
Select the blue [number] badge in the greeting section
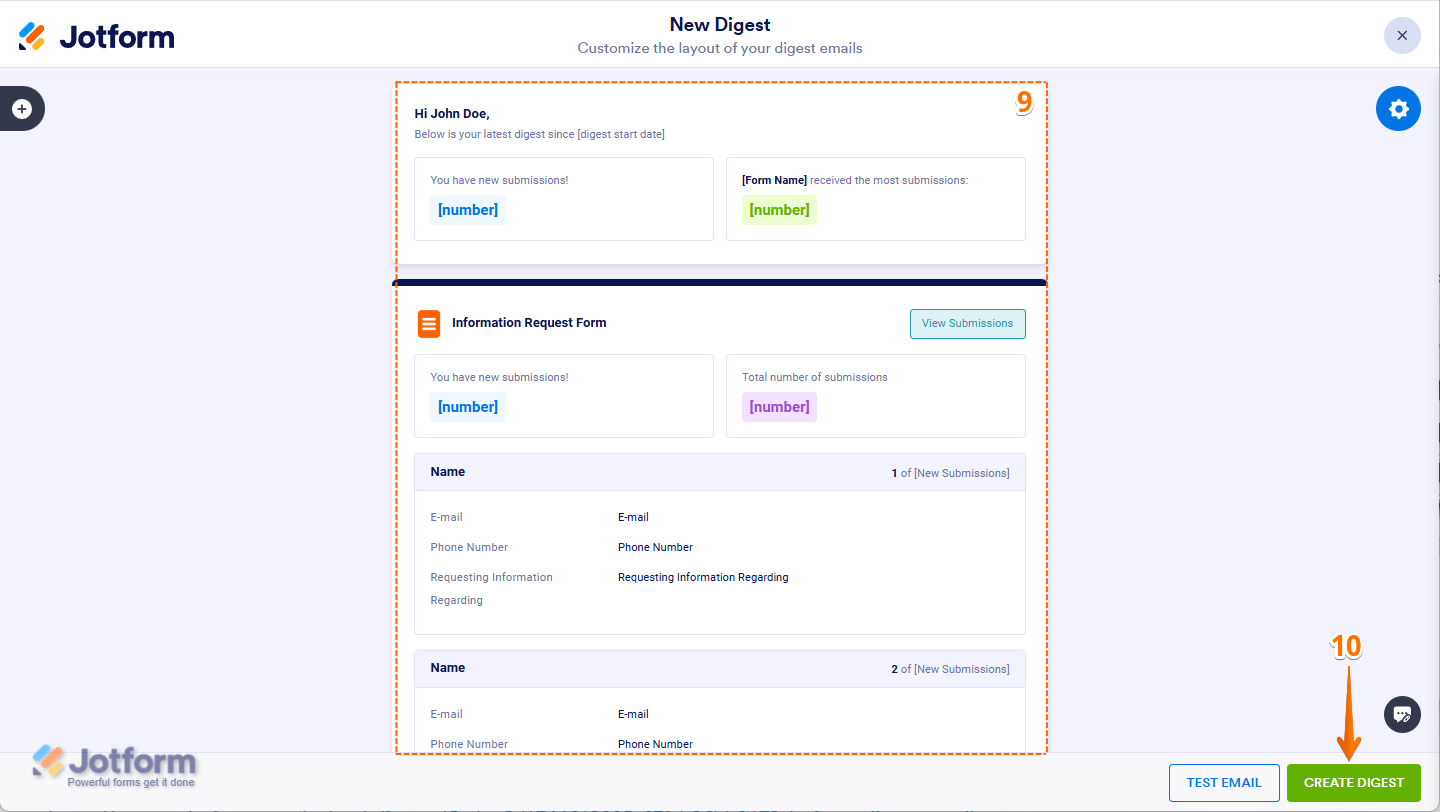[x=468, y=210]
